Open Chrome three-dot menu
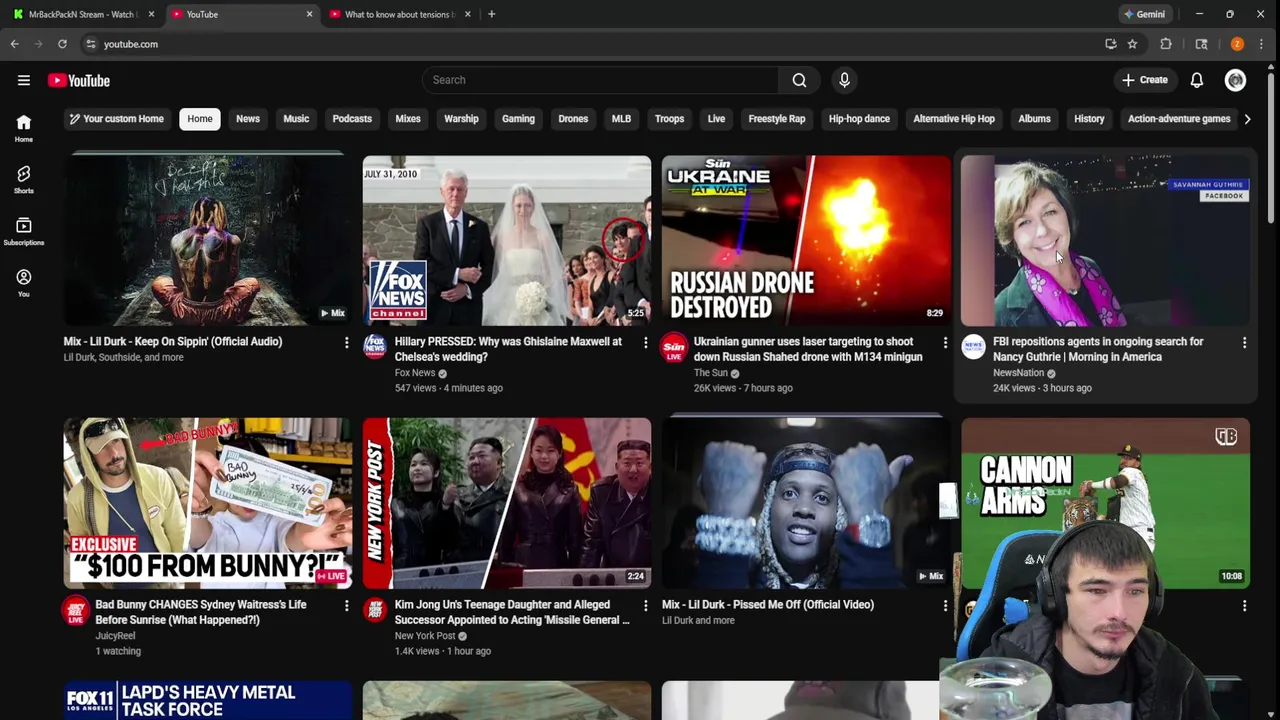 coord(1262,44)
